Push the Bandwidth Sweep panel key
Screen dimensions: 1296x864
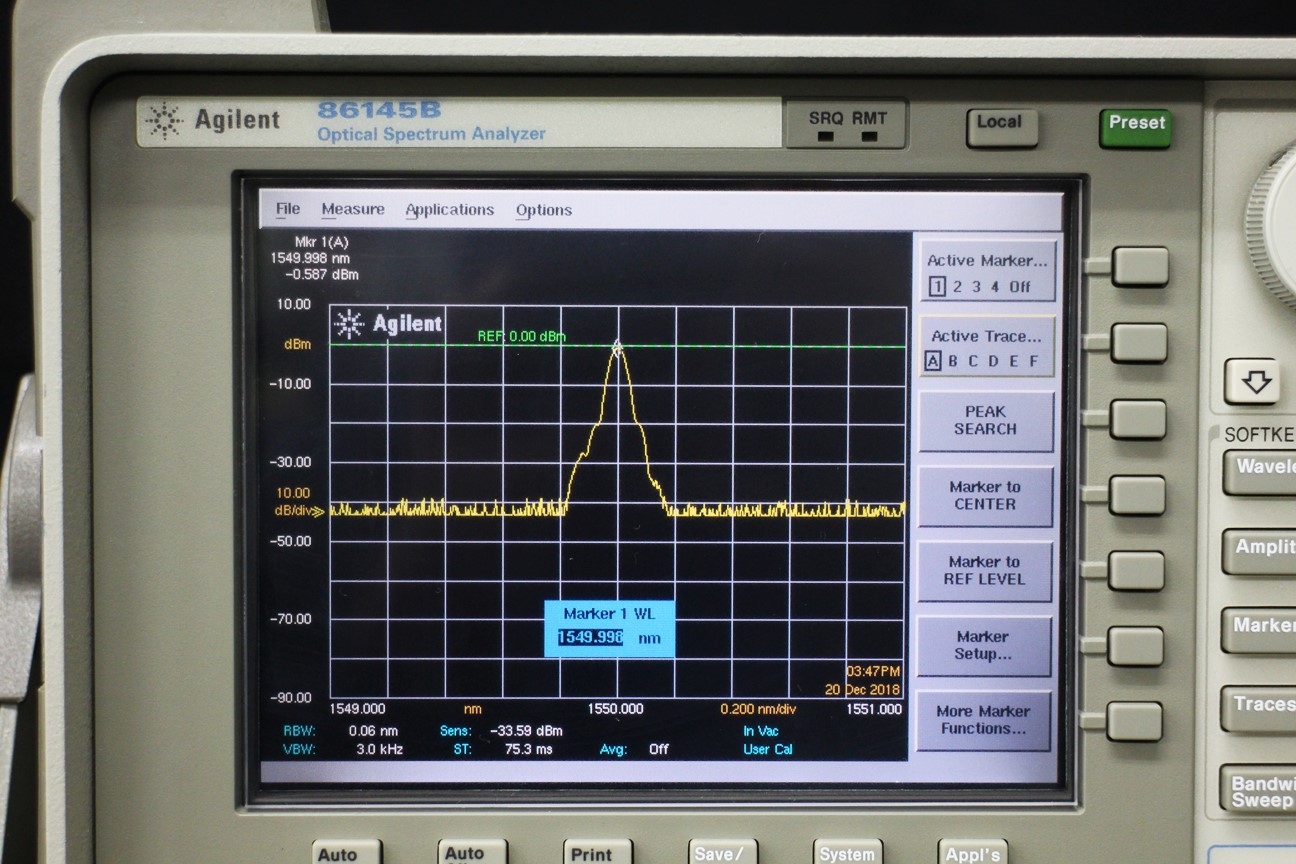(x=1258, y=790)
